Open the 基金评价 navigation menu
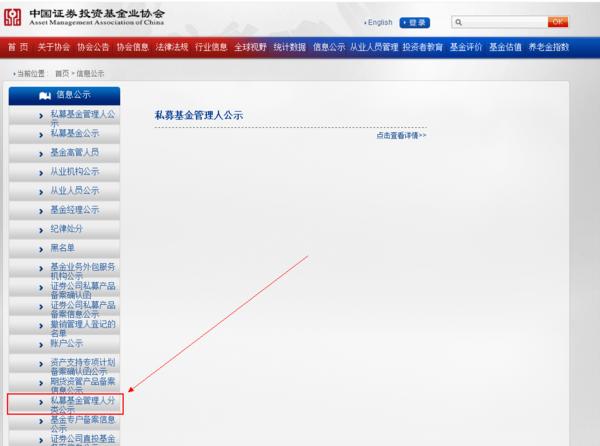The width and height of the screenshot is (600, 446). tap(466, 47)
